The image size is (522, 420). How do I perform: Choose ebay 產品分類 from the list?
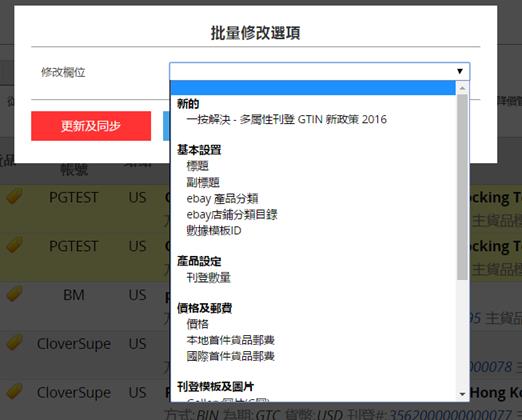[222, 198]
